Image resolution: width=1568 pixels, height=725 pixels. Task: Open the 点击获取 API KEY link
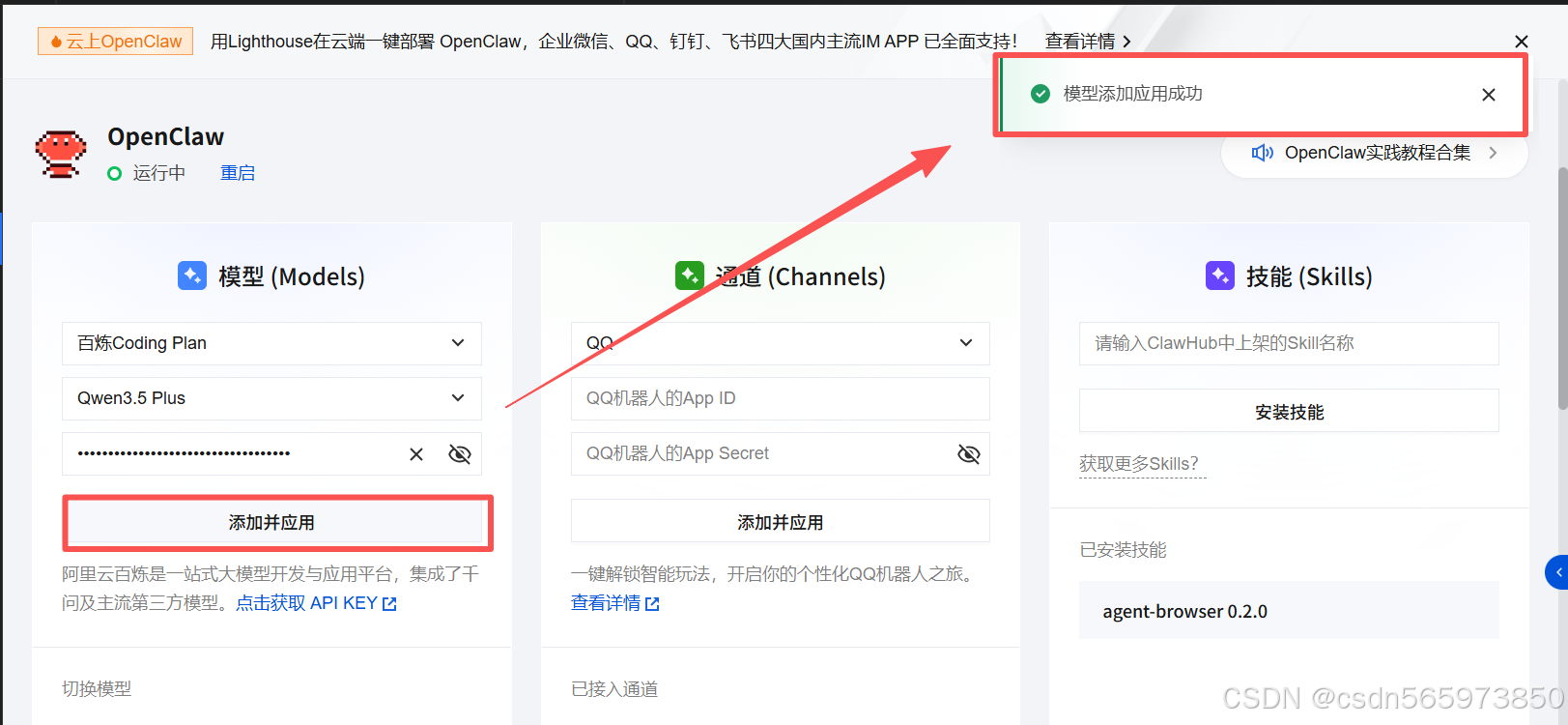coord(306,603)
